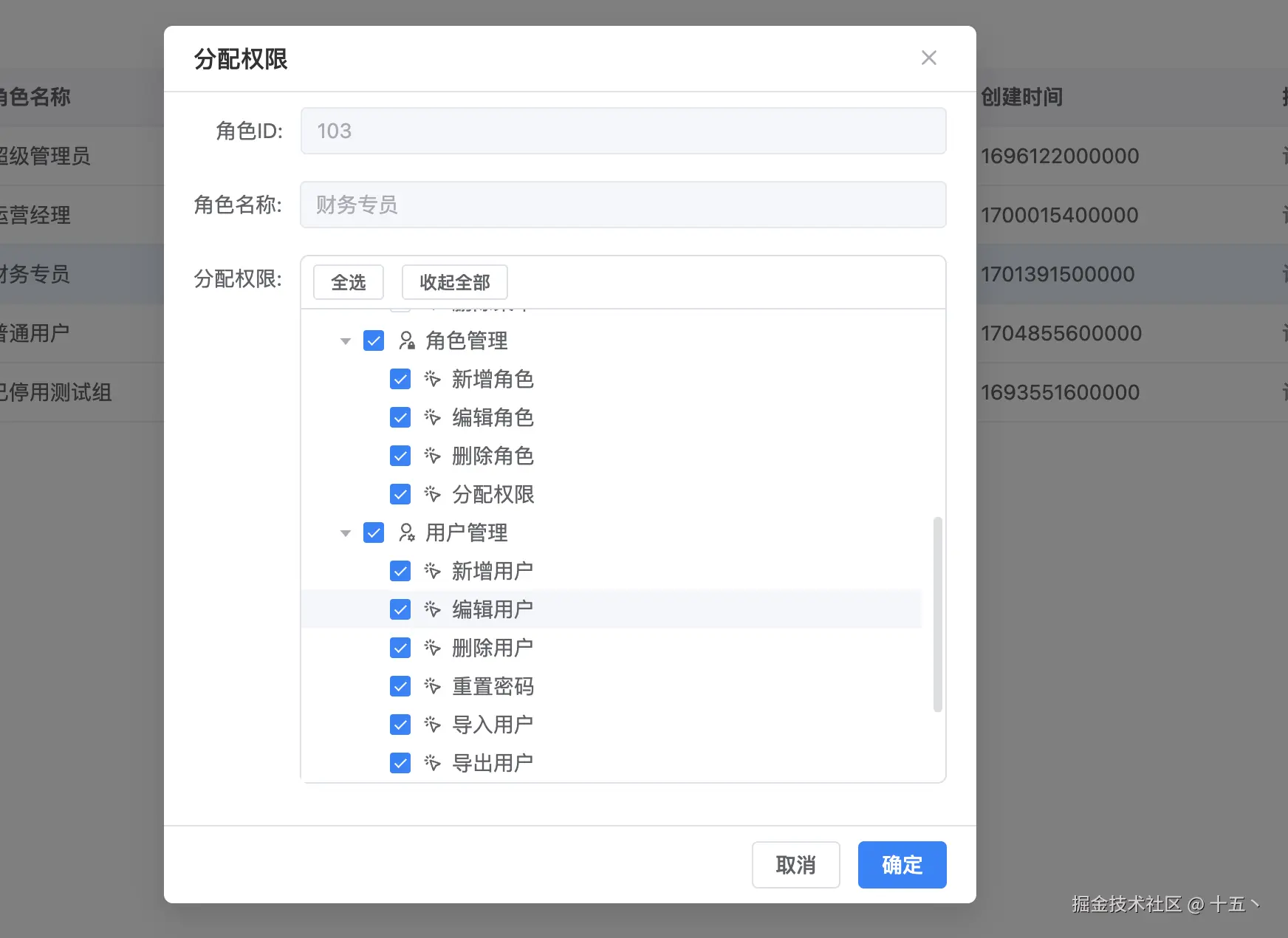Click 1704855600000 in the background table
This screenshot has width=1288, height=938.
click(1061, 333)
